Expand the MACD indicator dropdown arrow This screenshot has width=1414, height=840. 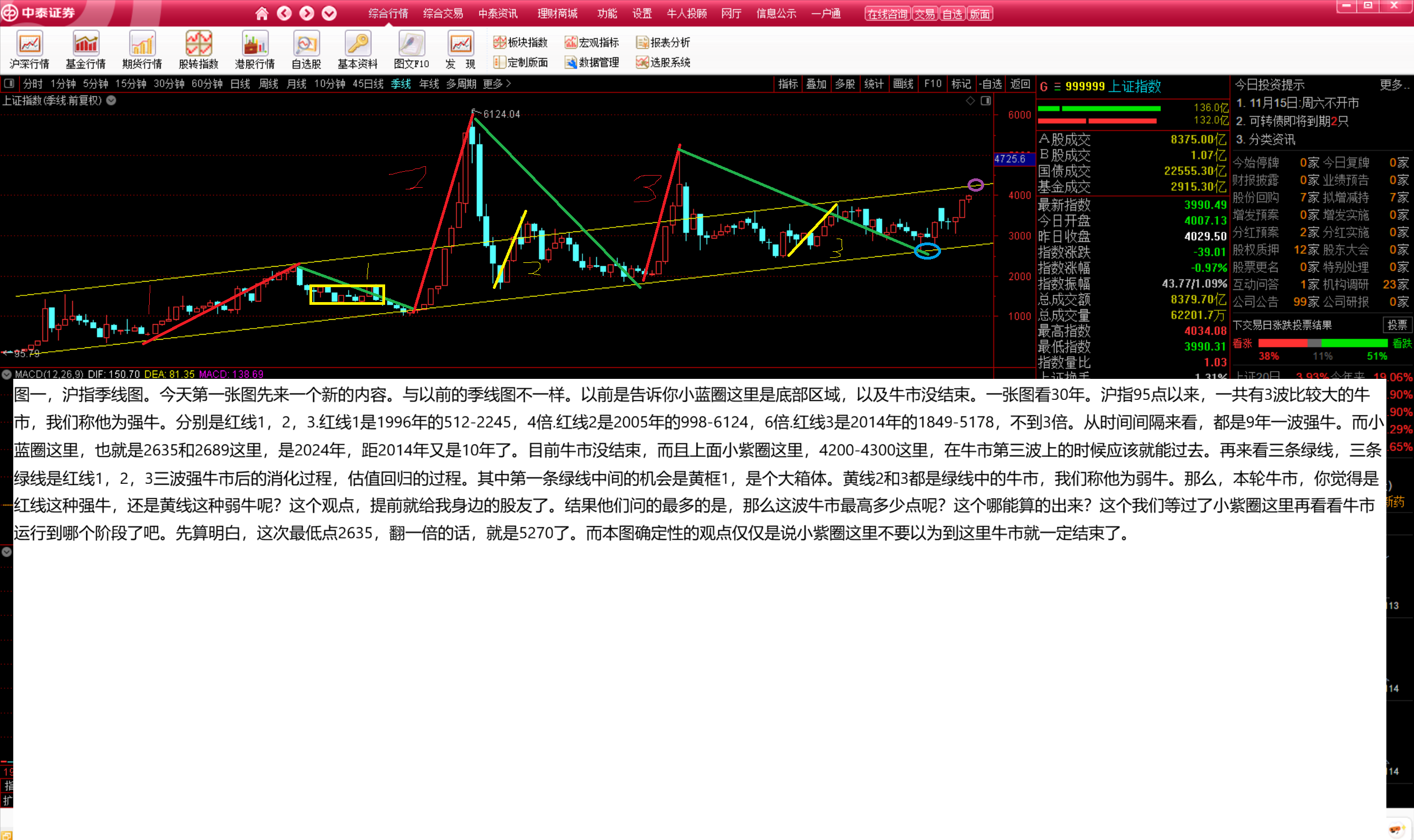point(7,374)
